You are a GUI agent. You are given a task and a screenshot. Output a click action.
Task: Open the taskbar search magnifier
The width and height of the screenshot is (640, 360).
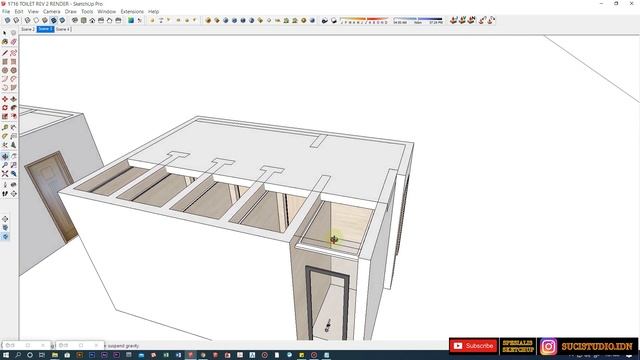click(x=18, y=356)
